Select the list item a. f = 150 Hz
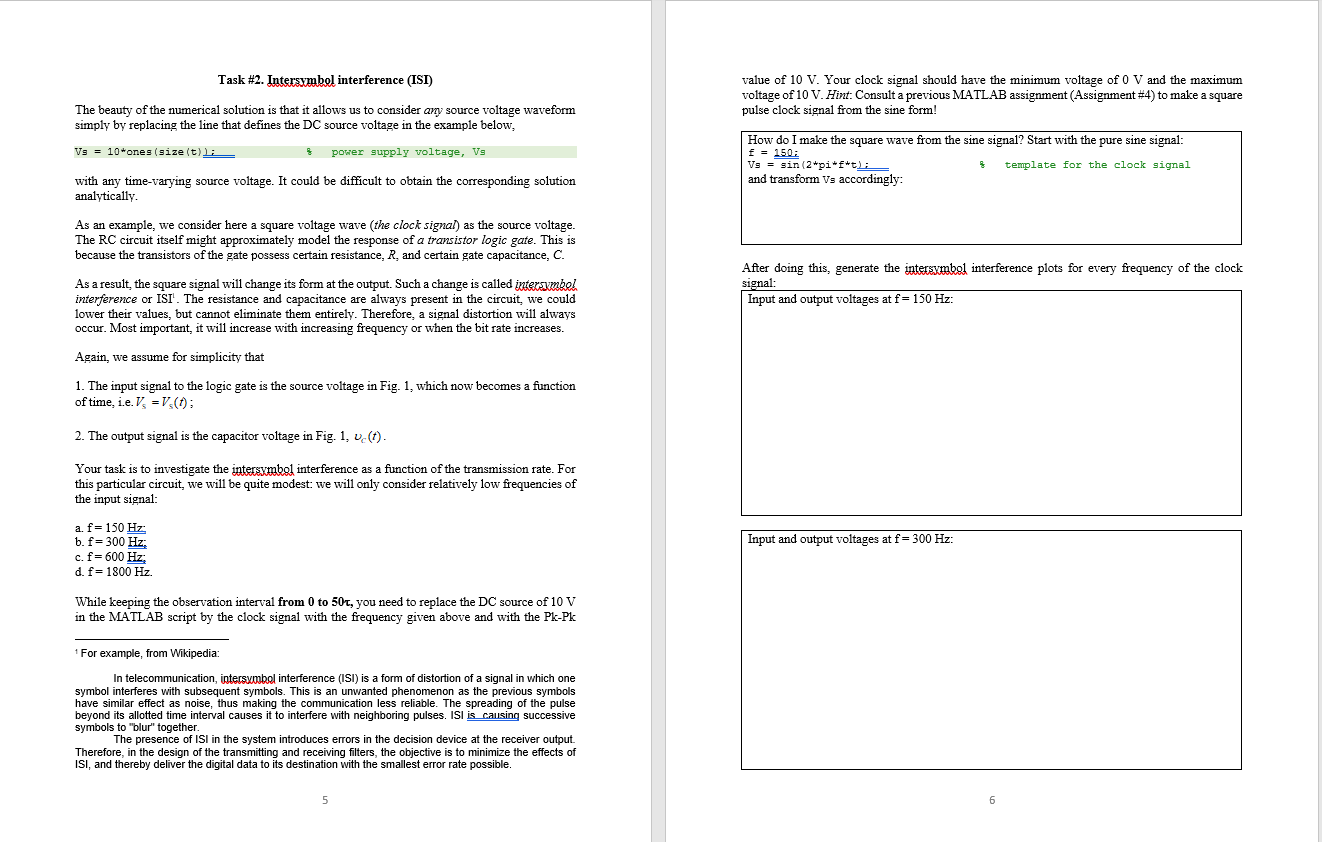Viewport: 1322px width, 842px height. (x=109, y=527)
